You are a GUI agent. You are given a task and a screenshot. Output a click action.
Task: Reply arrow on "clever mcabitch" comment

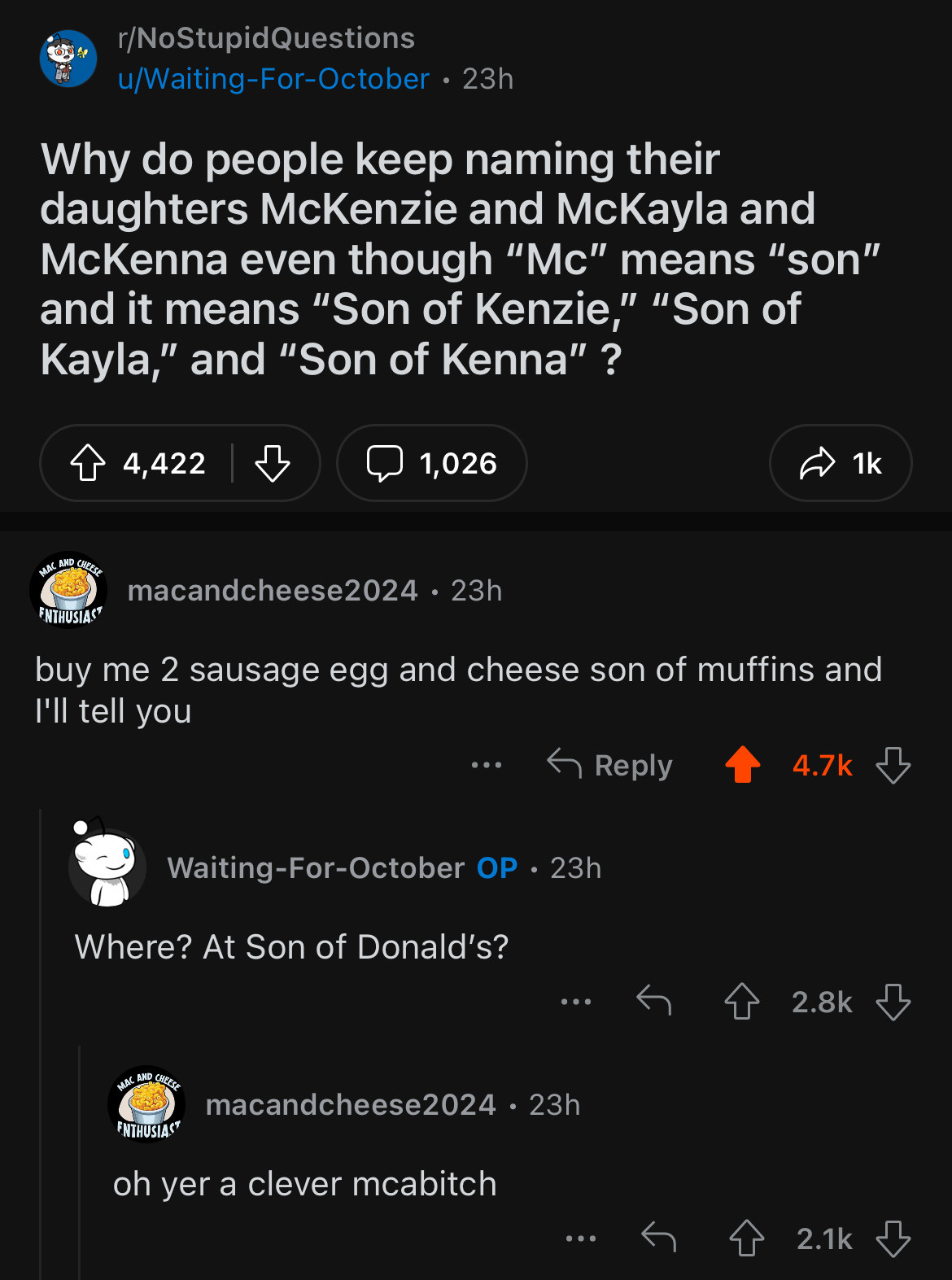coord(659,1238)
